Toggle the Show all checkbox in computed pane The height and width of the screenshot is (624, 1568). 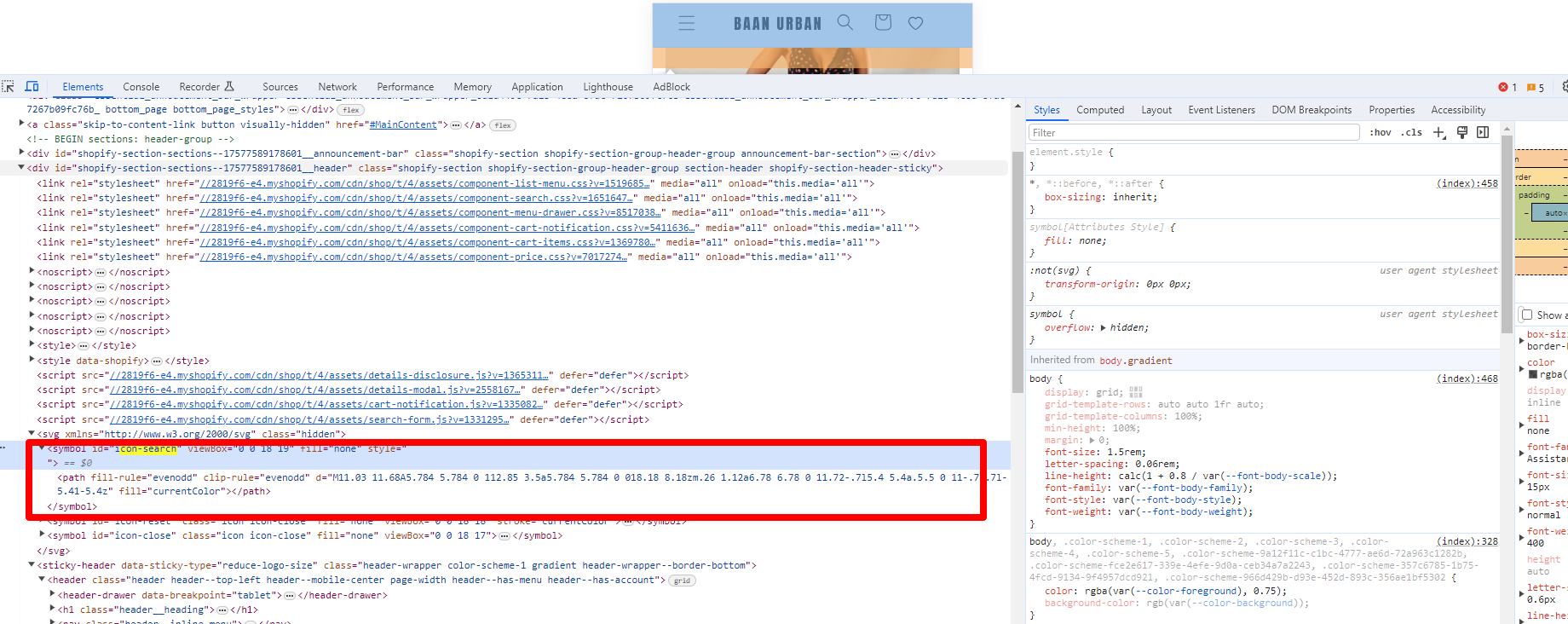(x=1527, y=315)
